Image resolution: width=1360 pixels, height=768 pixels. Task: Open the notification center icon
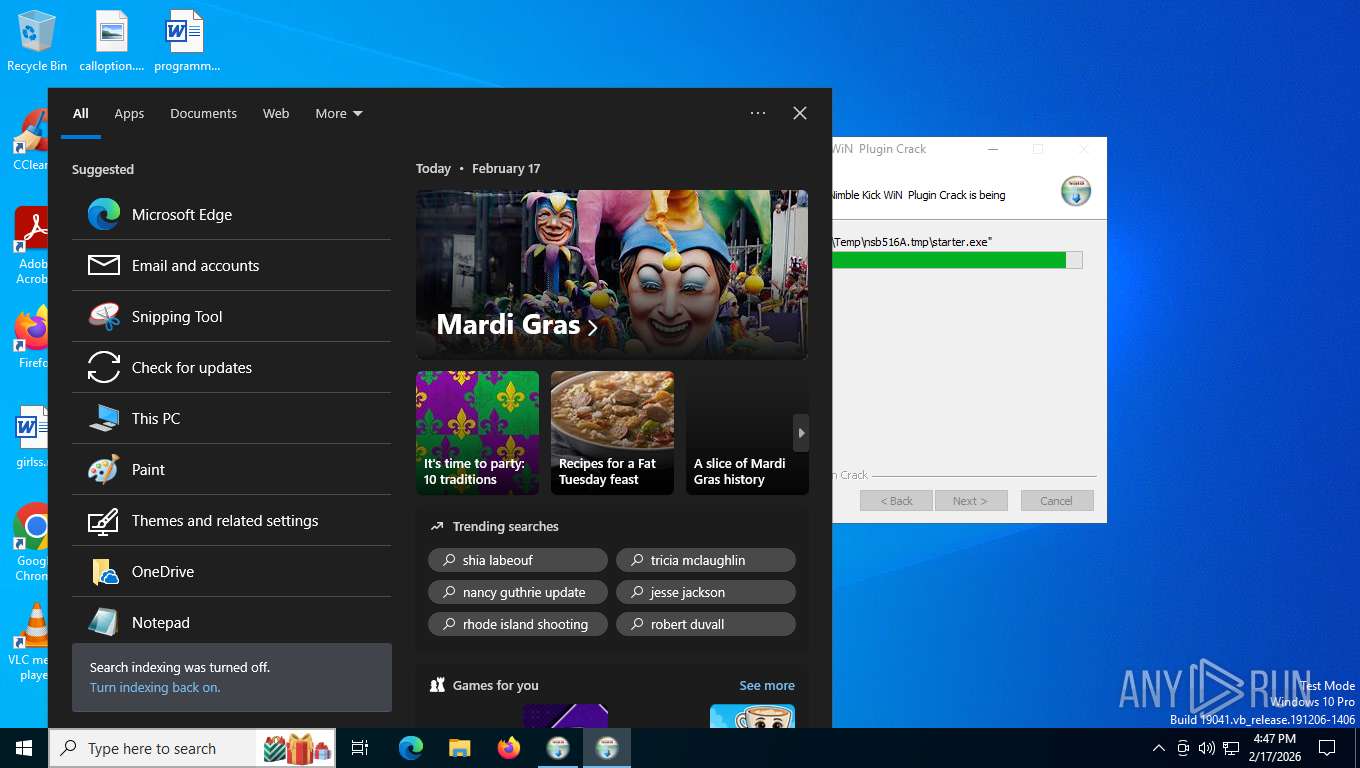coord(1327,748)
